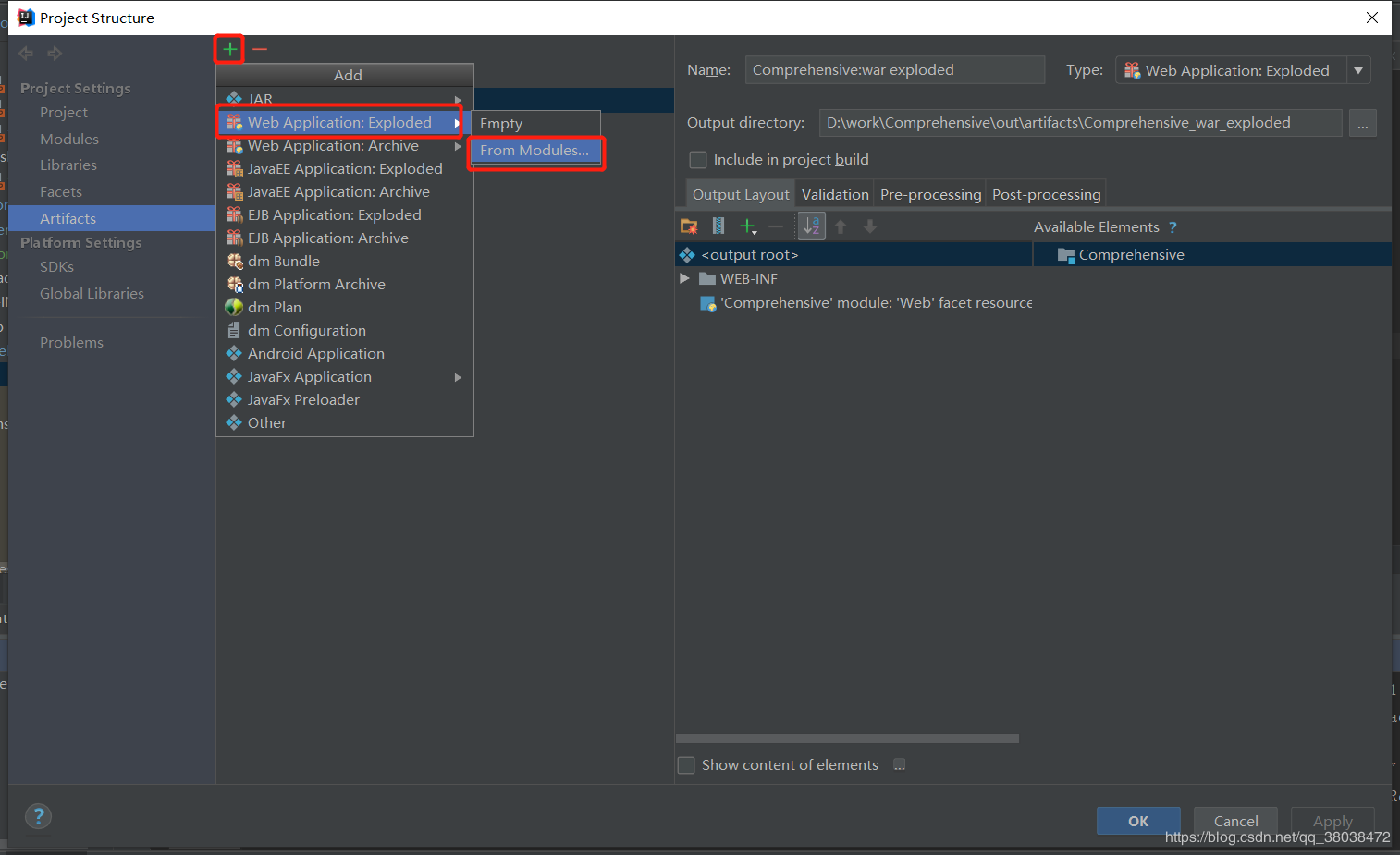The height and width of the screenshot is (855, 1400).
Task: Open Libraries settings in sidebar
Action: click(x=68, y=165)
